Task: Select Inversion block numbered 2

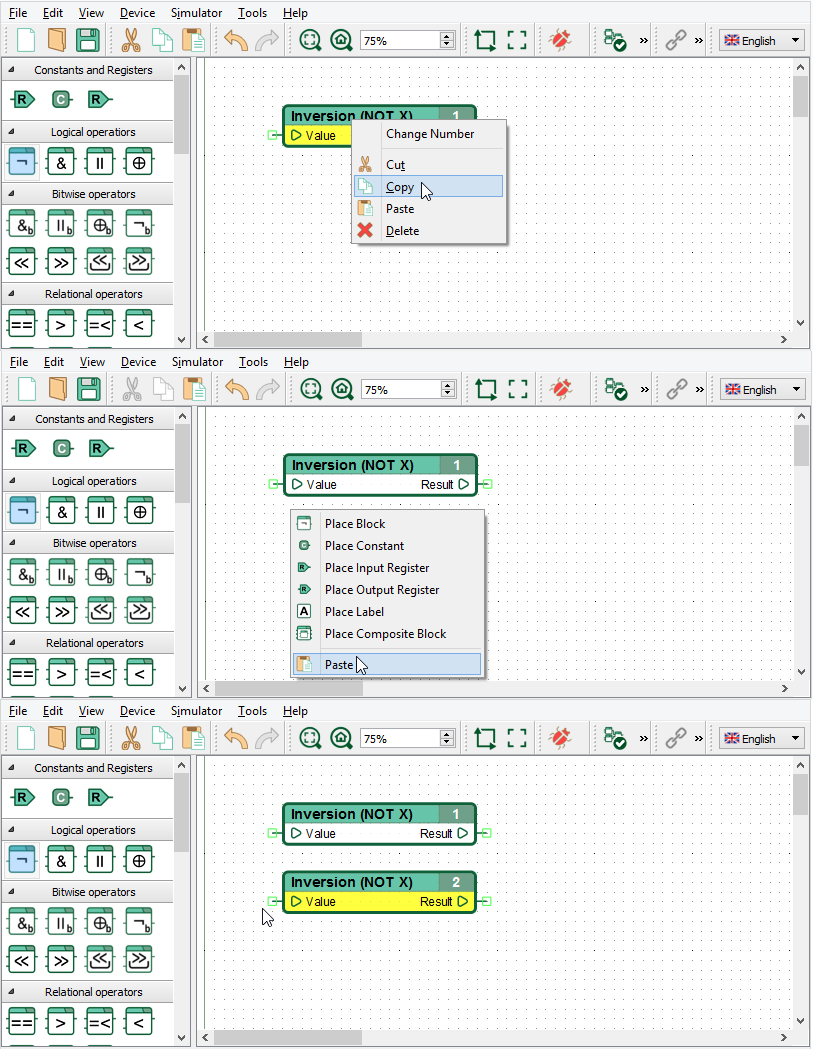Action: 379,892
